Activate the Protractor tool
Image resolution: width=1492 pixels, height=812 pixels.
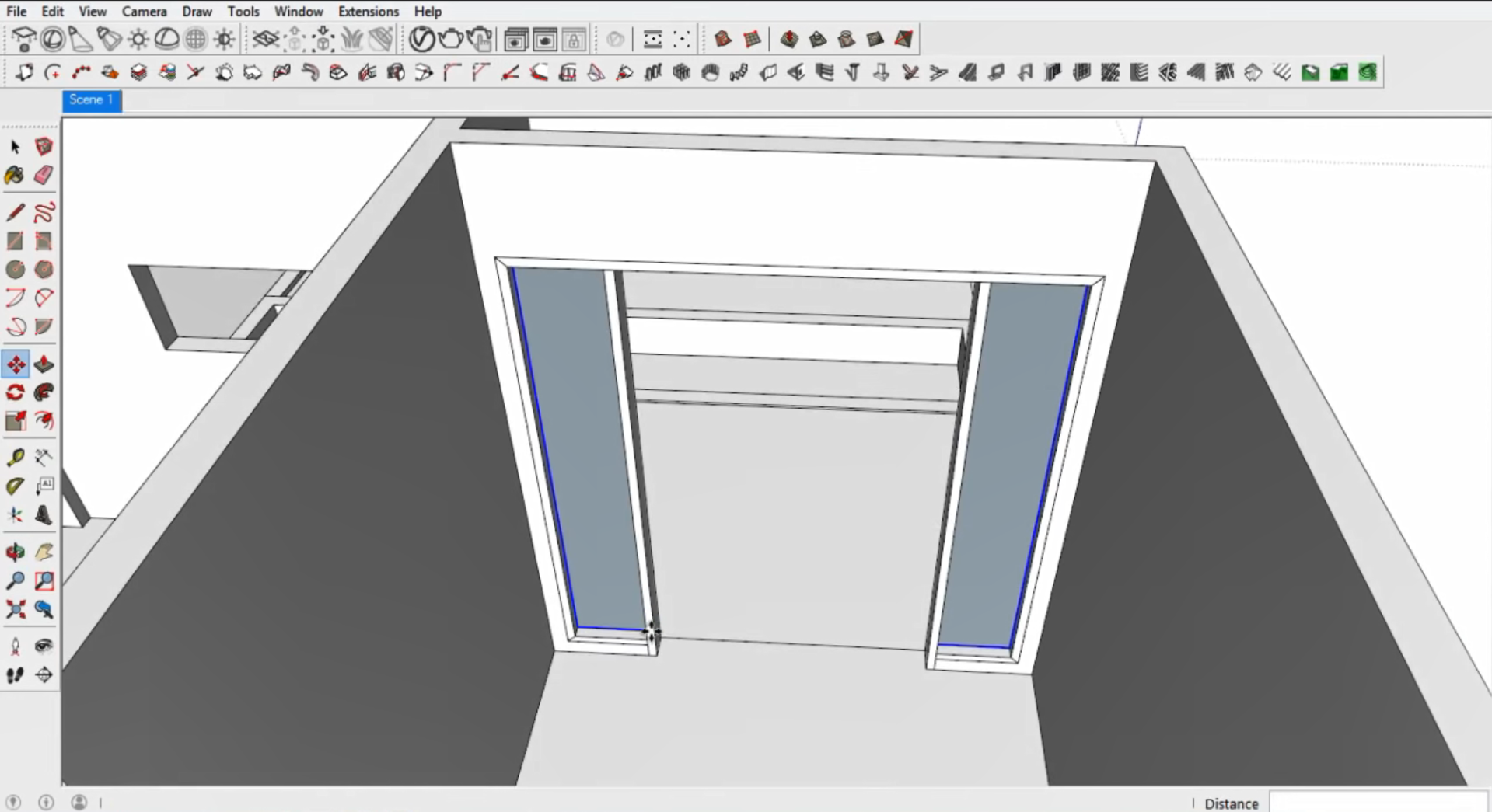15,486
